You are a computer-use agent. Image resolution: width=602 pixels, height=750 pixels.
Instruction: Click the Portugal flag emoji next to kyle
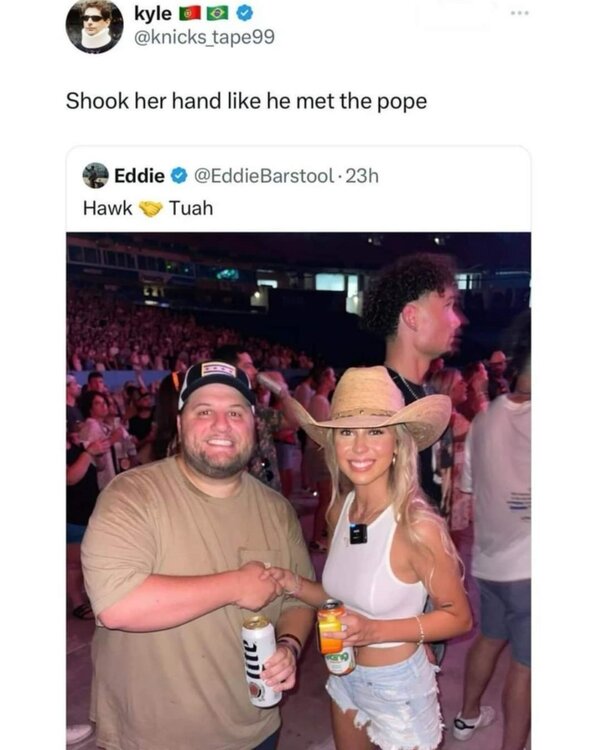click(x=190, y=14)
